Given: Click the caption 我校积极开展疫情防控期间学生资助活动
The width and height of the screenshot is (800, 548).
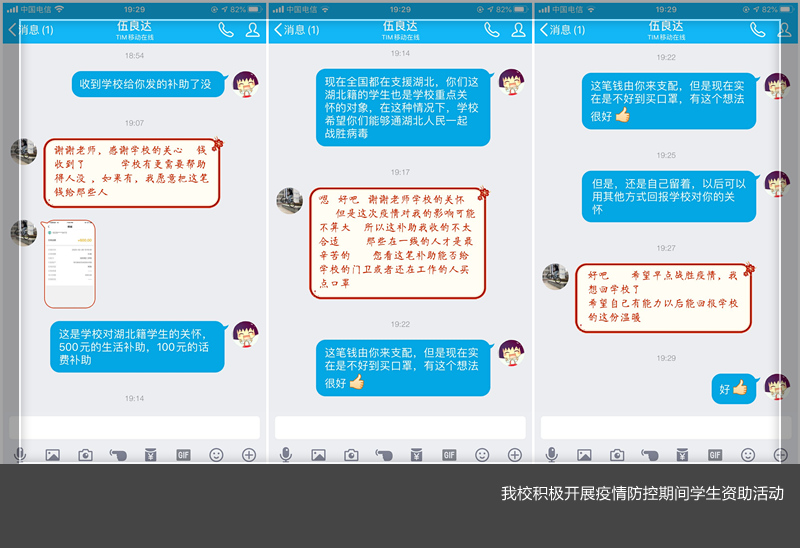Looking at the screenshot, I should [x=642, y=494].
